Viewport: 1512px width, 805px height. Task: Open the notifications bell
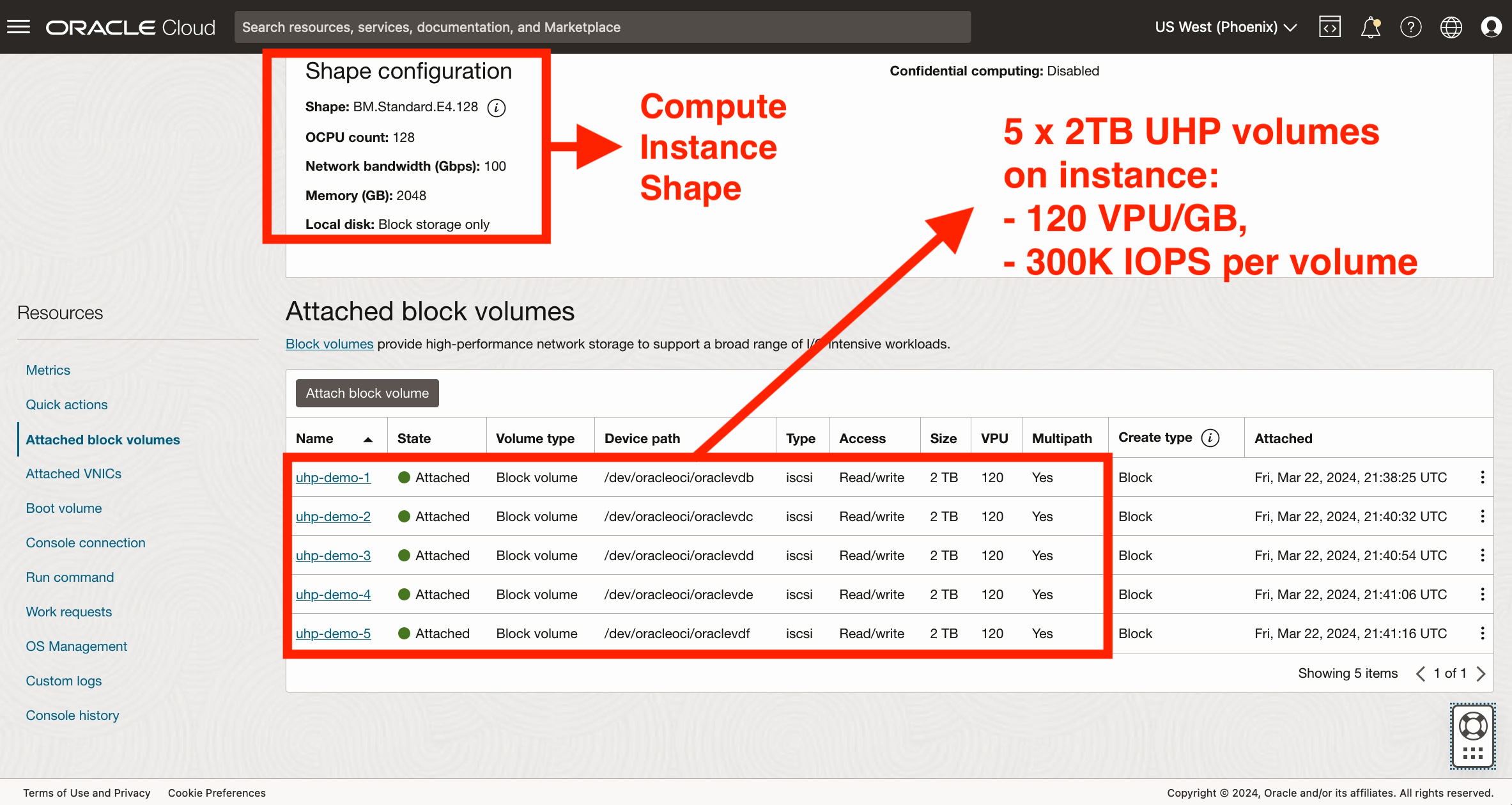click(x=1370, y=27)
